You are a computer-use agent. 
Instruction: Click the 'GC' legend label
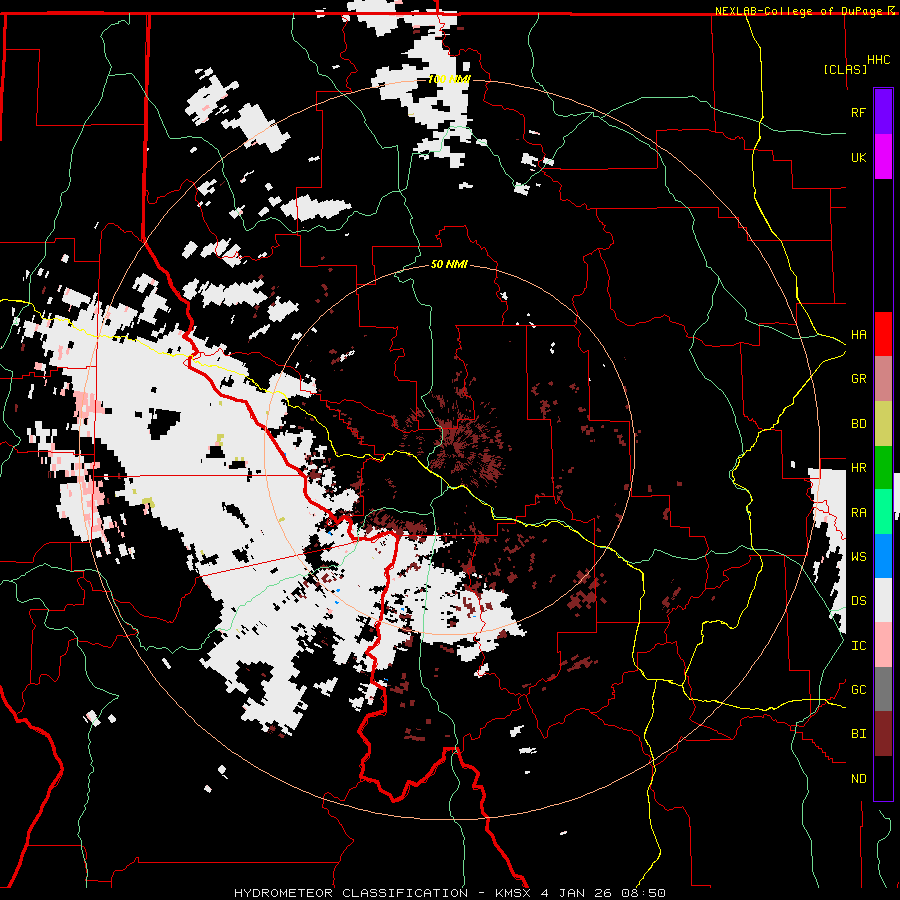coord(858,690)
